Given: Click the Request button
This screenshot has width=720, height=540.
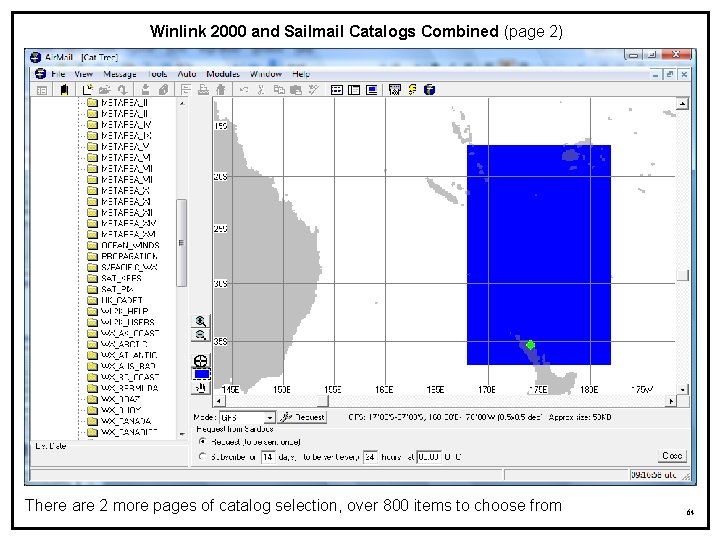Looking at the screenshot, I should tap(303, 417).
